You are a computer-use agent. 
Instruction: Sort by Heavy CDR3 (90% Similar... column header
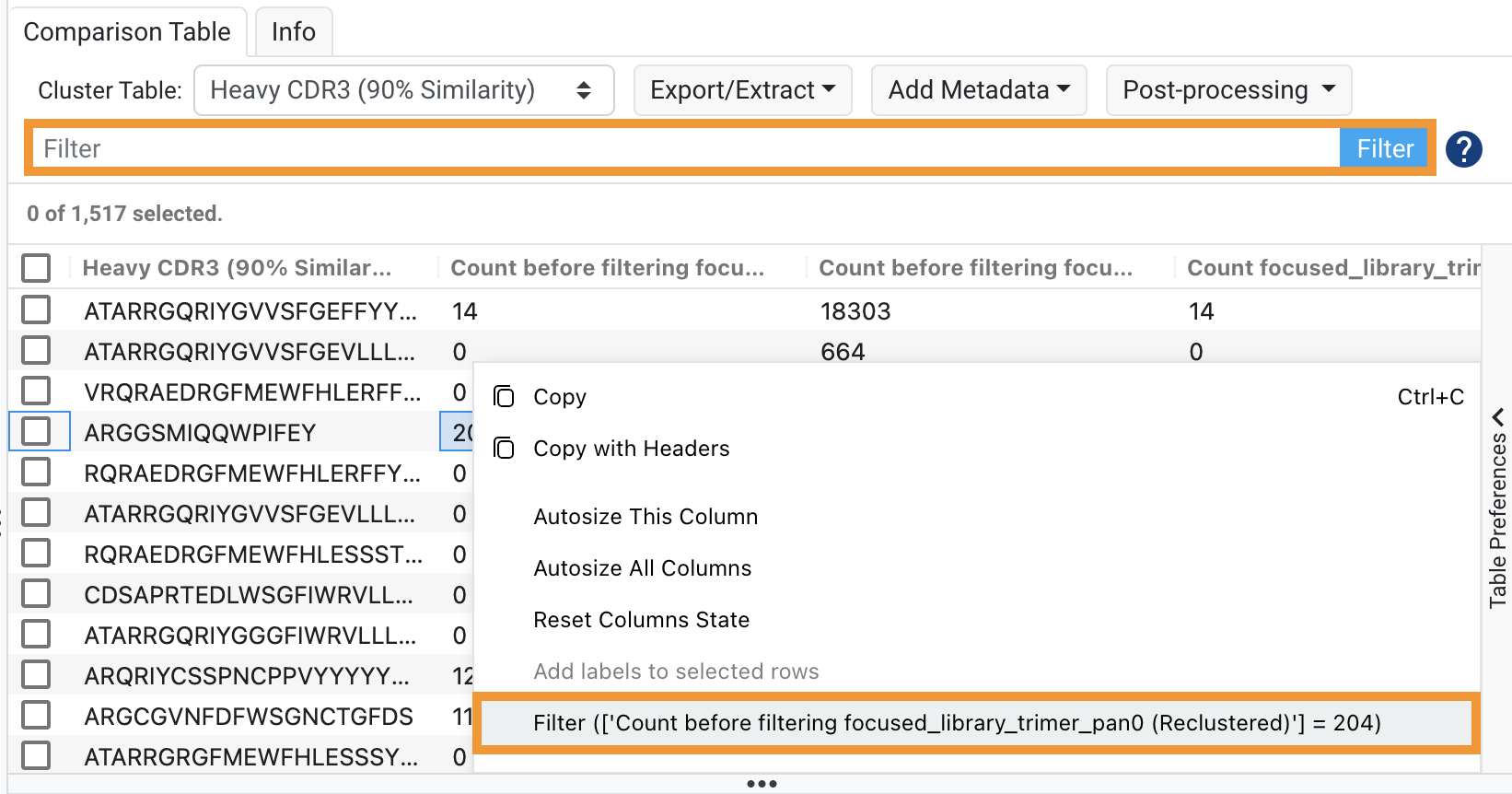[237, 268]
